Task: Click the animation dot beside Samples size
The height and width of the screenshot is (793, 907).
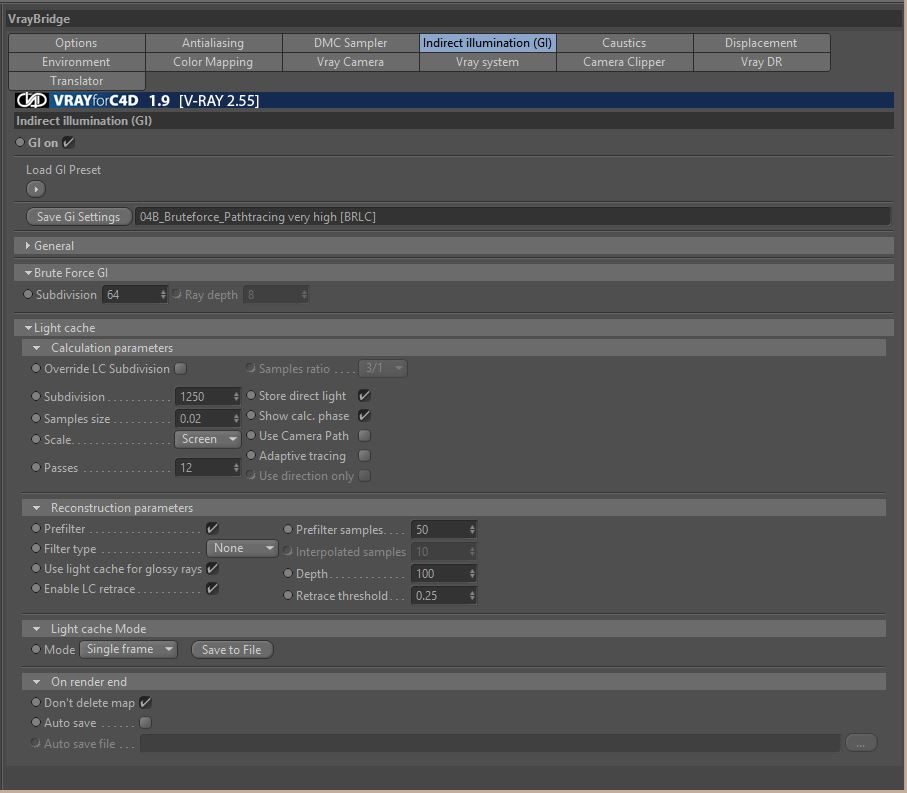Action: point(36,418)
